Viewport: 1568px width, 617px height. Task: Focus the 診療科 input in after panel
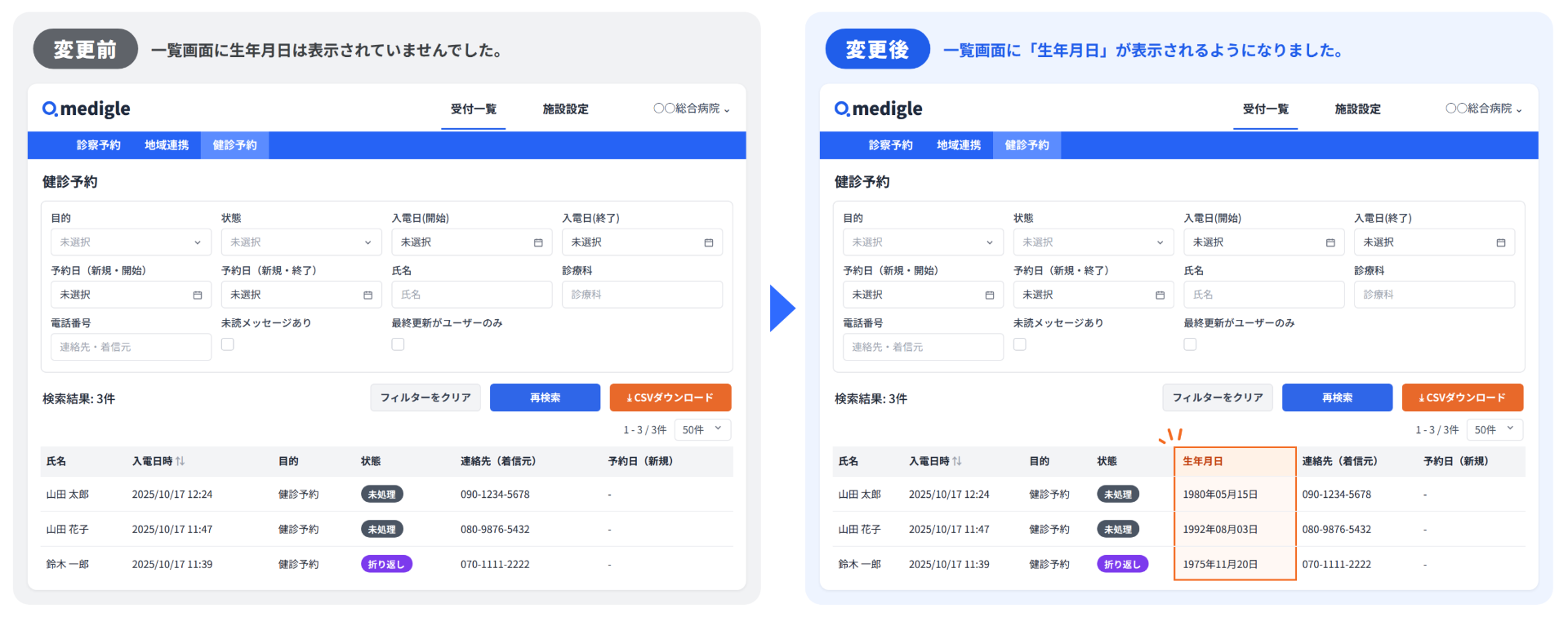click(1434, 295)
